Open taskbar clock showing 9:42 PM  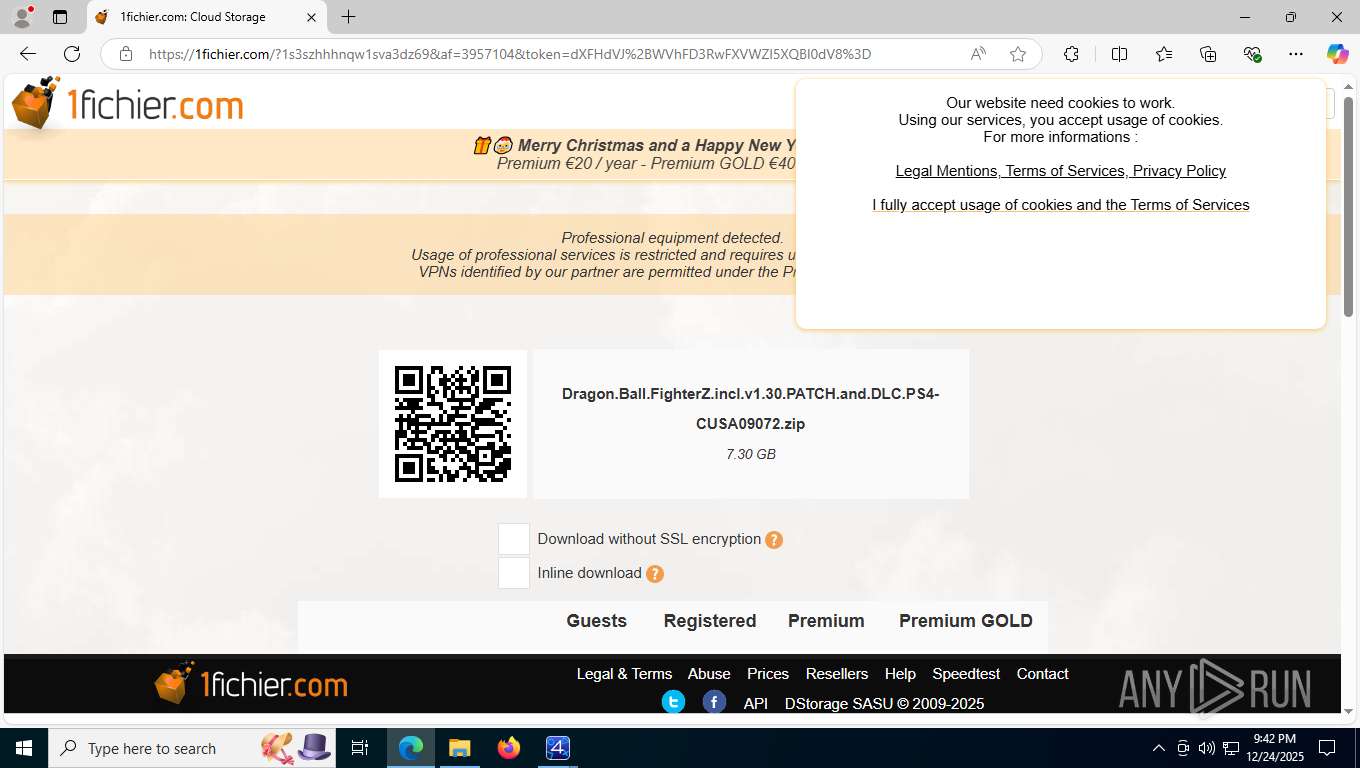1274,748
